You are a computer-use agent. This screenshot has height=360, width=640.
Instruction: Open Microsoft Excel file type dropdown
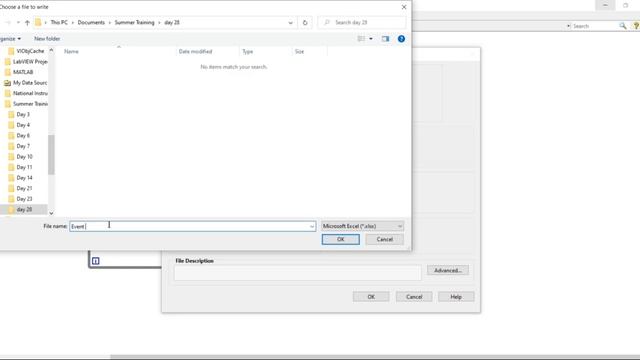point(362,226)
